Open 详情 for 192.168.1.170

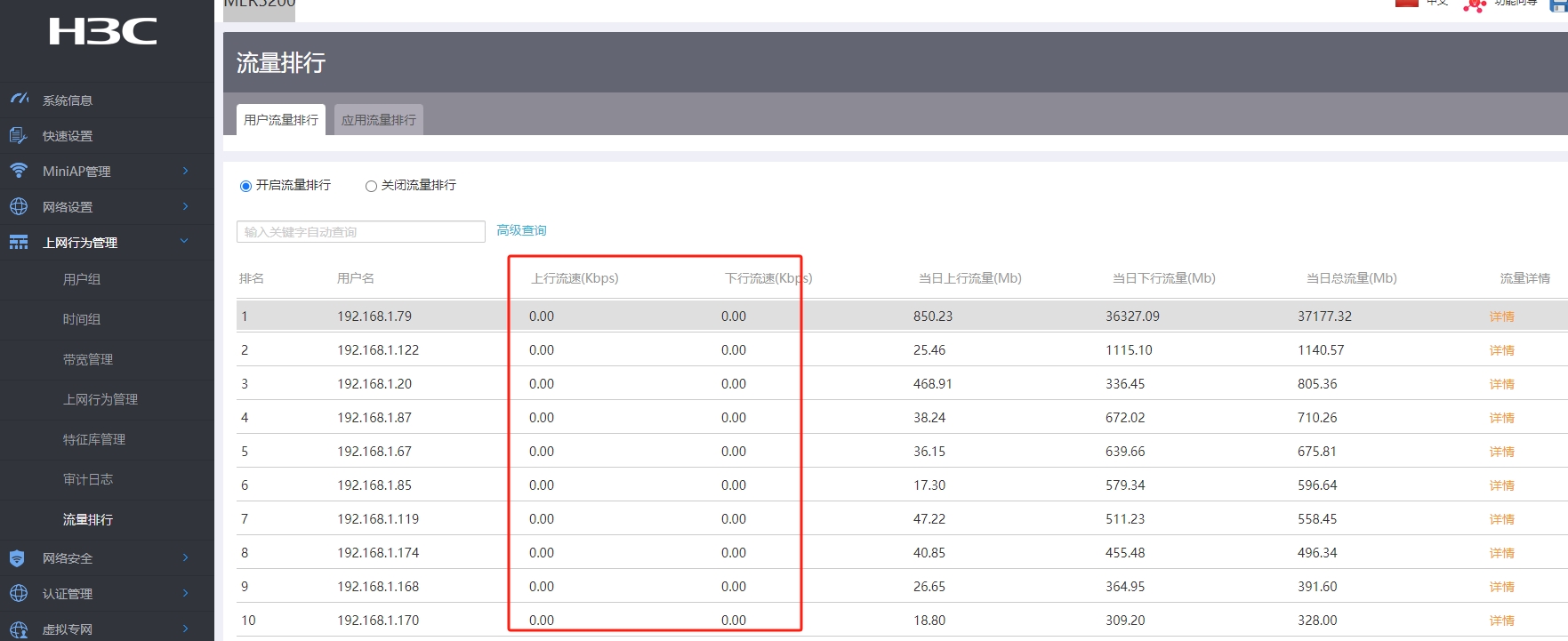pos(1502,621)
